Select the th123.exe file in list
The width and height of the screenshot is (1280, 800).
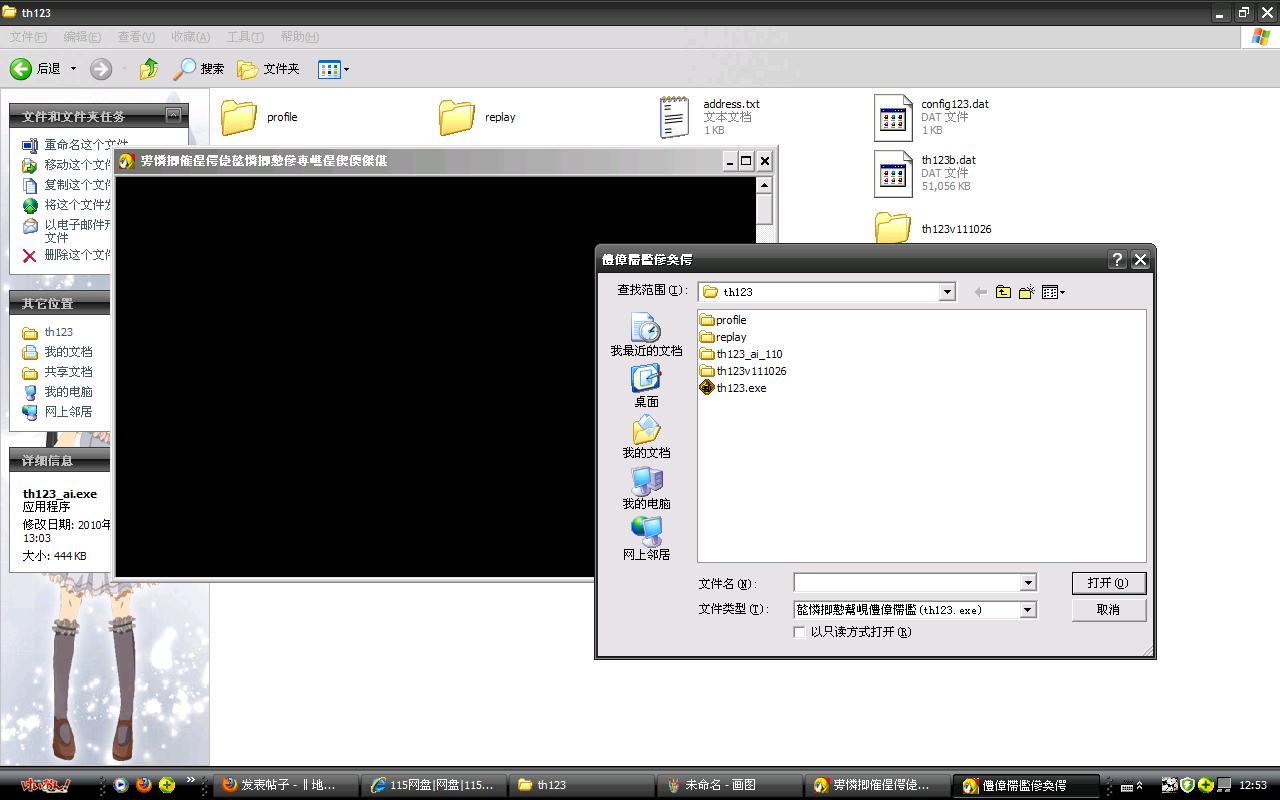pos(740,388)
